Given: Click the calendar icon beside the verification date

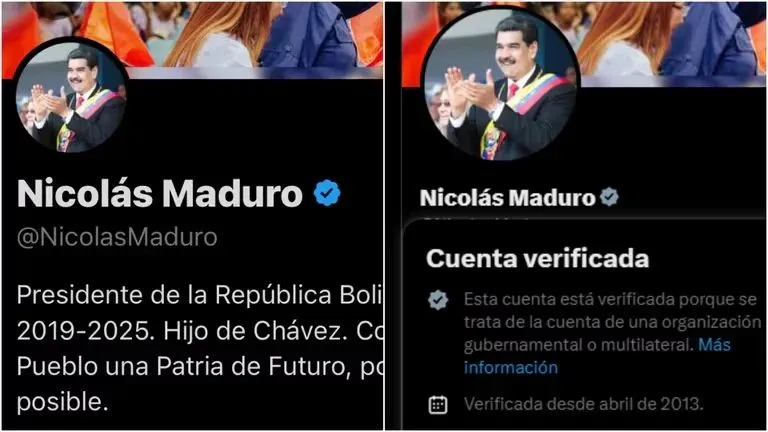Looking at the screenshot, I should point(437,405).
